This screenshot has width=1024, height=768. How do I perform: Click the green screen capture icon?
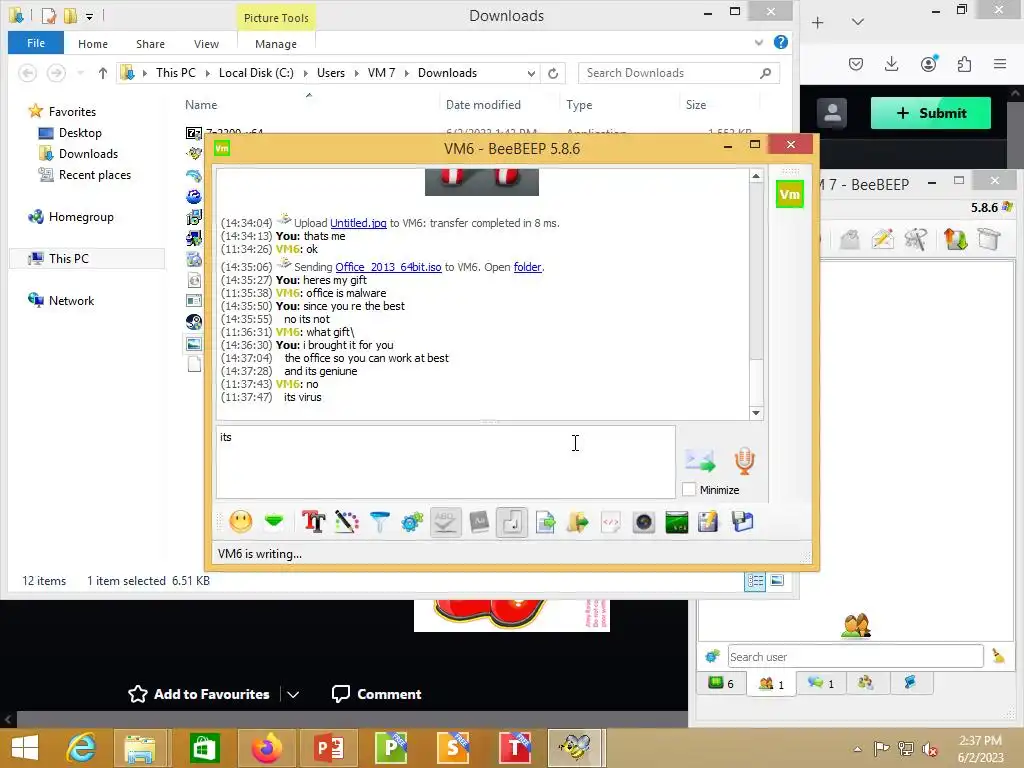[677, 521]
